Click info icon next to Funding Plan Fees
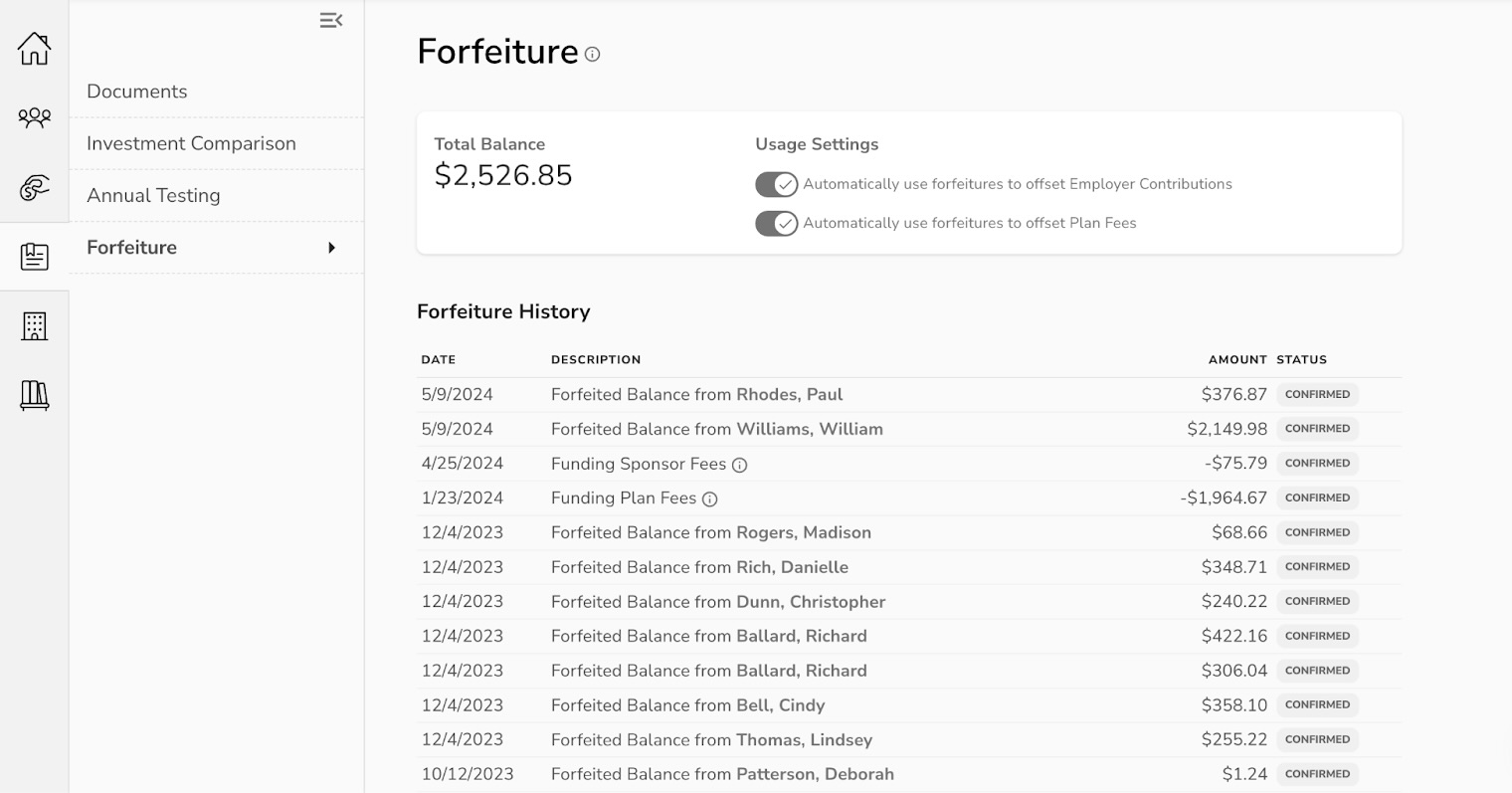The image size is (1512, 793). (x=709, y=499)
